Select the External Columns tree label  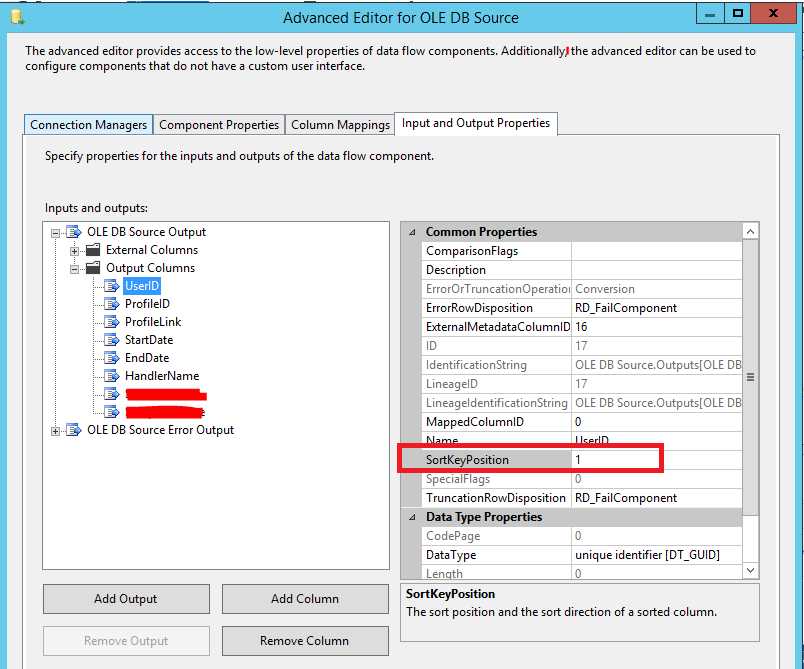tap(152, 250)
